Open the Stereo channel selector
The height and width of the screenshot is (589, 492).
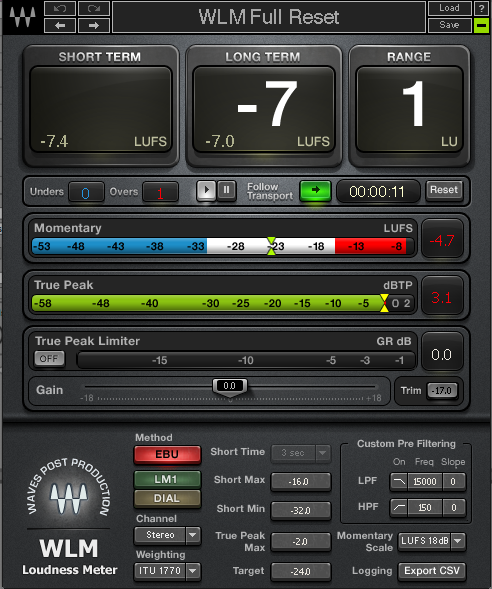pyautogui.click(x=160, y=535)
